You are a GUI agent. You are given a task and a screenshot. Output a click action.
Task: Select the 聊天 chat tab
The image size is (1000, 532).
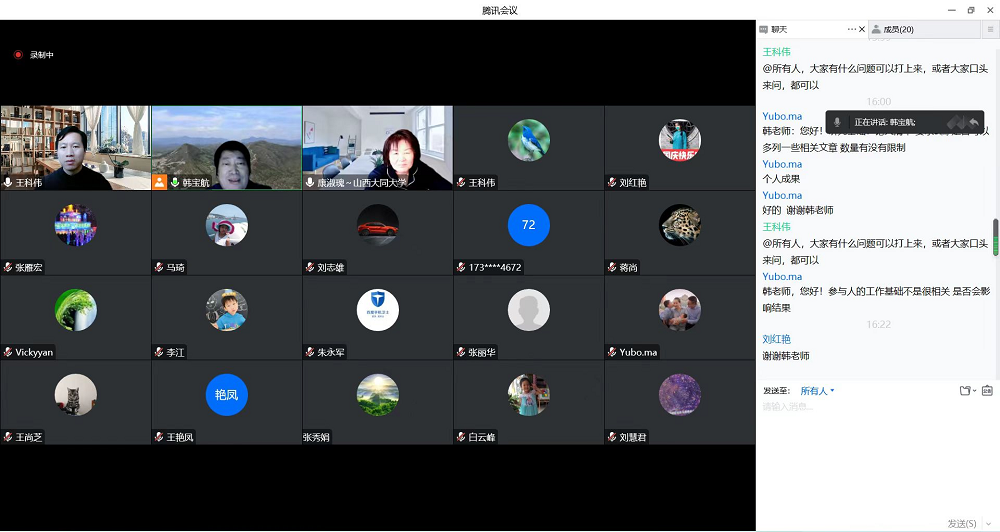(x=779, y=30)
